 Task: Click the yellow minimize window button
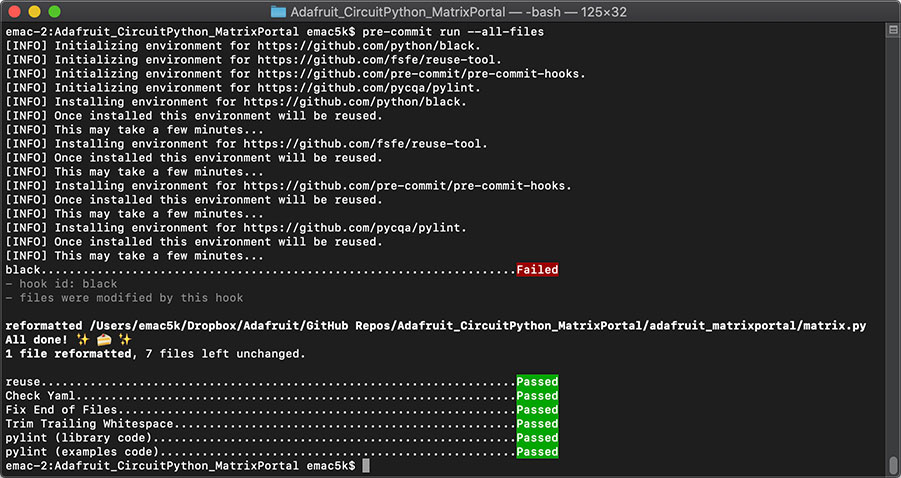click(34, 11)
